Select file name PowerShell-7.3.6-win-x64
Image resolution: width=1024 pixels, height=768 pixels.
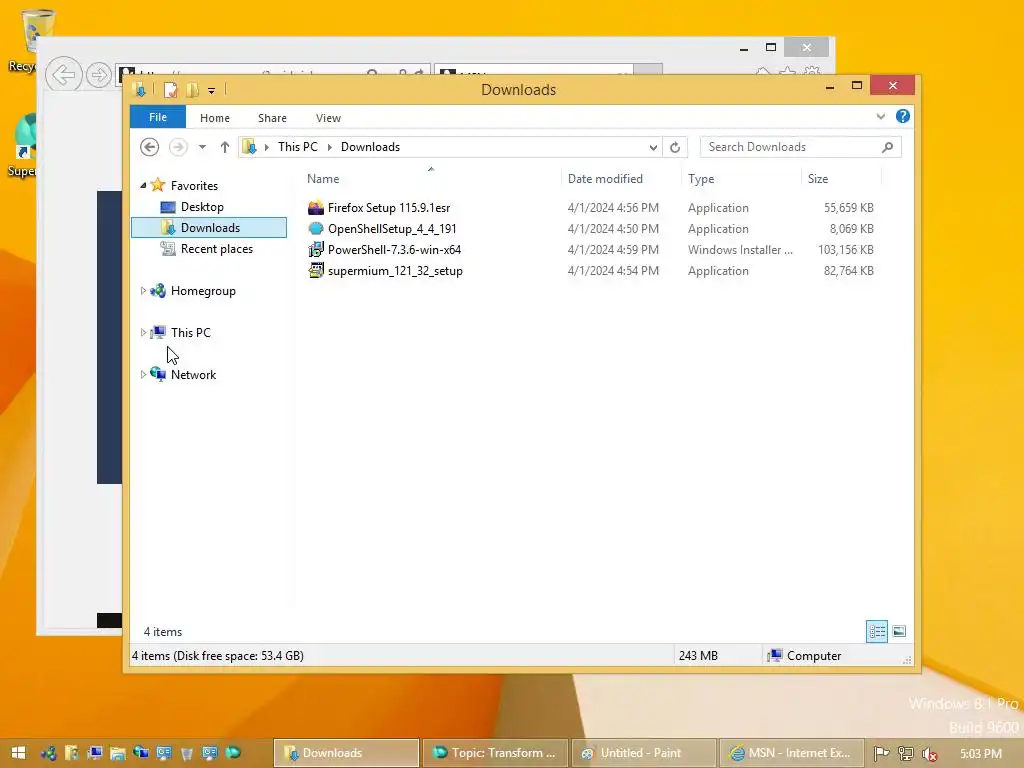click(394, 249)
